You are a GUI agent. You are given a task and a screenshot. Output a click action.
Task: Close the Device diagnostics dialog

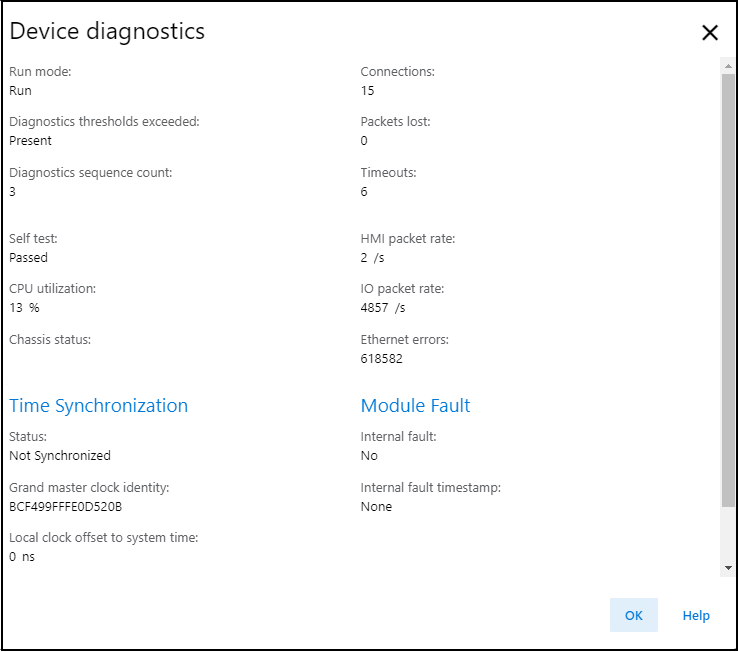pos(710,33)
